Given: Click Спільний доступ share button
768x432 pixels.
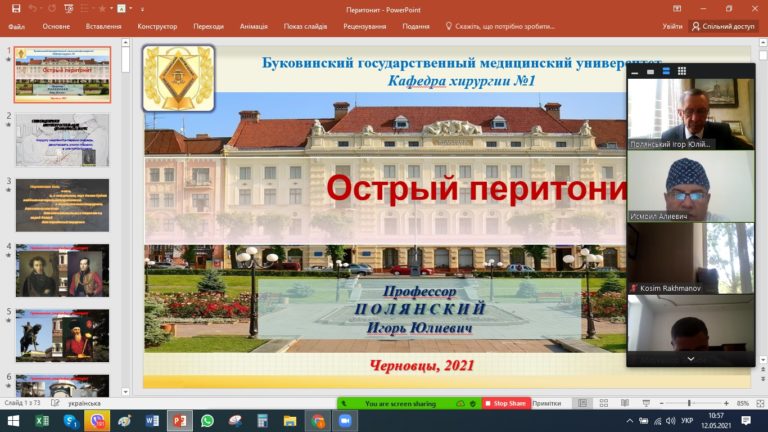Looking at the screenshot, I should [x=722, y=27].
